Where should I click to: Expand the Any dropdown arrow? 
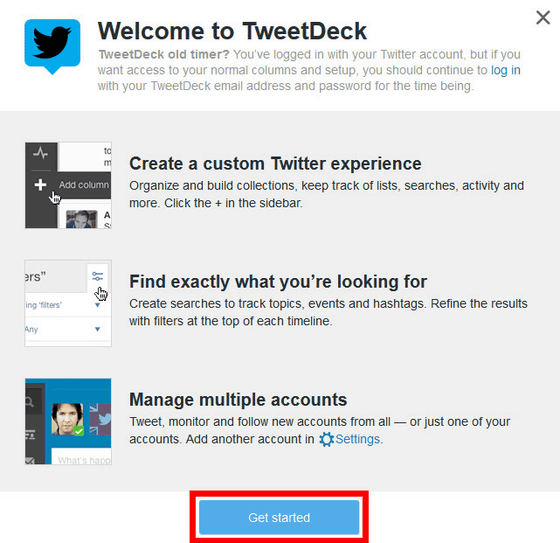pos(98,329)
